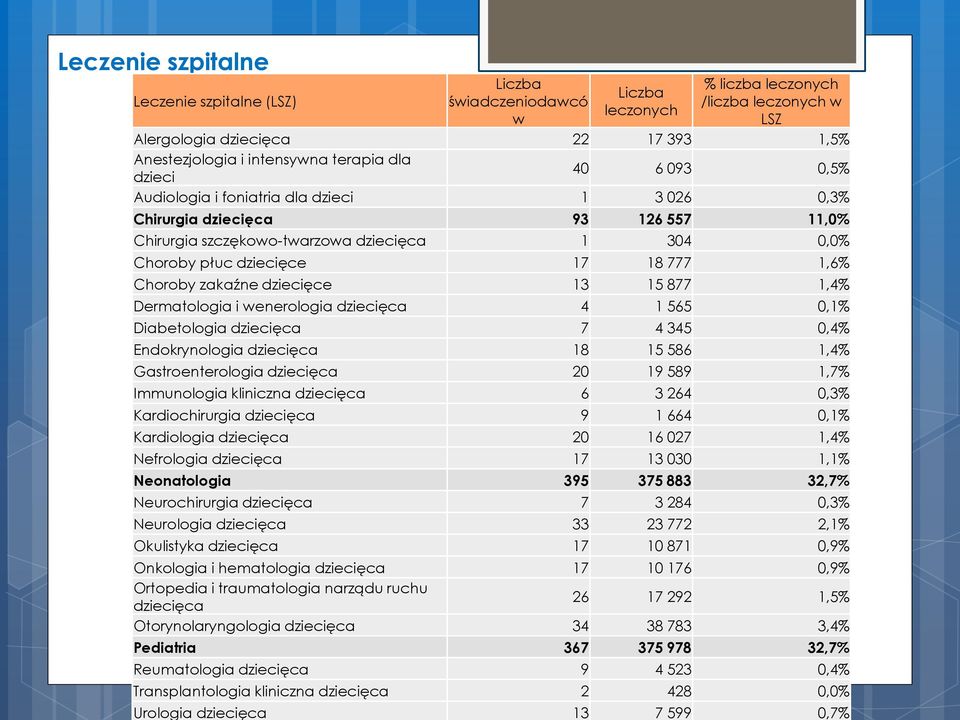Select the '% liczba leczonych /liczba leczonych w LSZ' header

tap(771, 102)
